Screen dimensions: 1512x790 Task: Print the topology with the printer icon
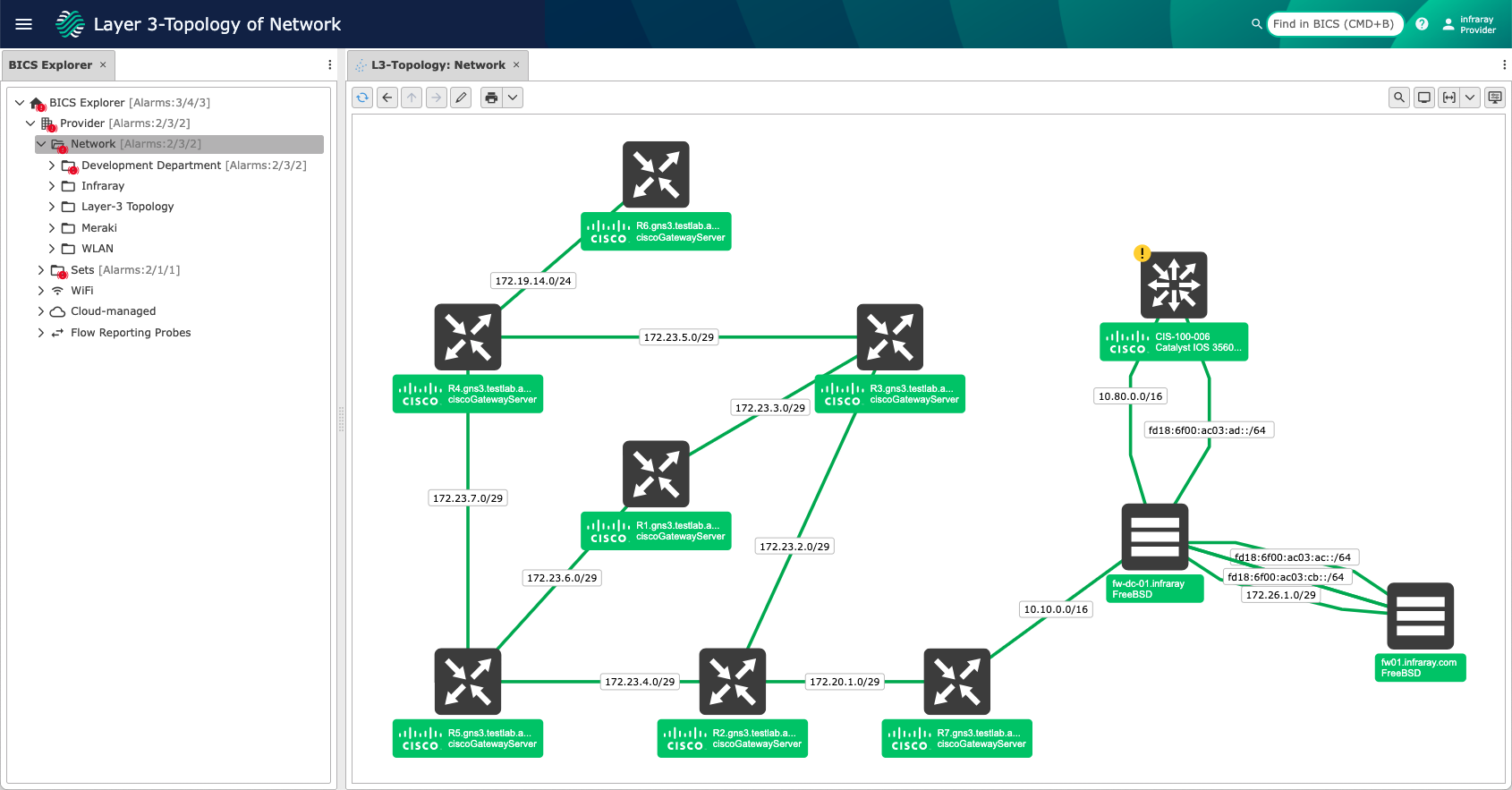(491, 98)
